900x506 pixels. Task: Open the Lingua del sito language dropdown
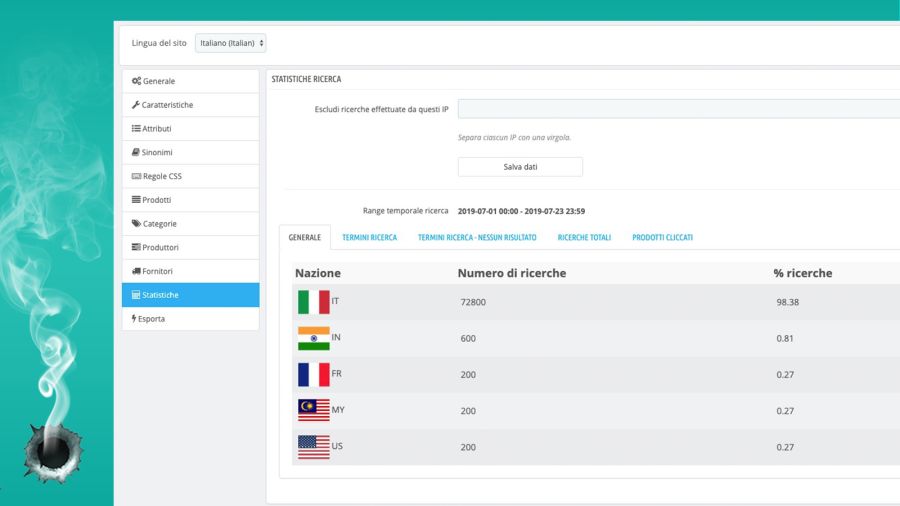(230, 43)
